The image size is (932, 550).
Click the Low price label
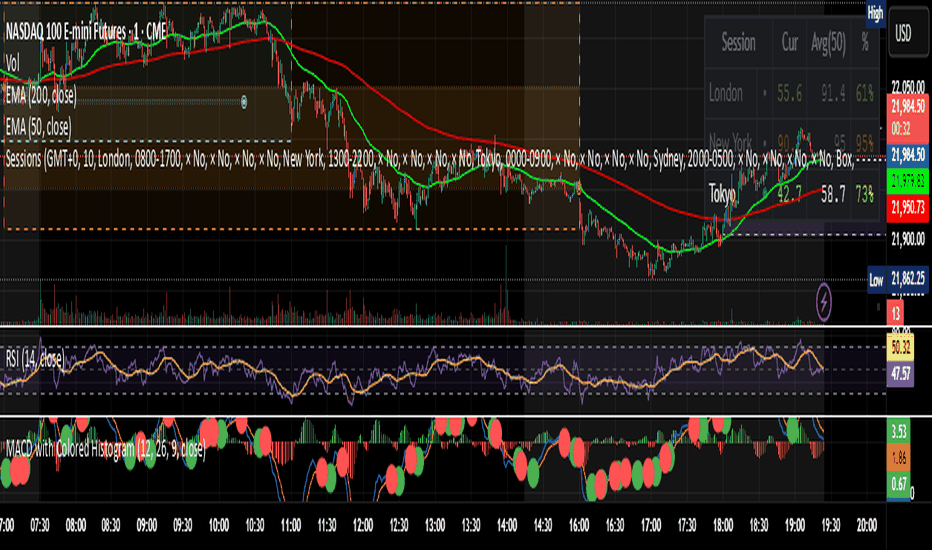[x=876, y=280]
